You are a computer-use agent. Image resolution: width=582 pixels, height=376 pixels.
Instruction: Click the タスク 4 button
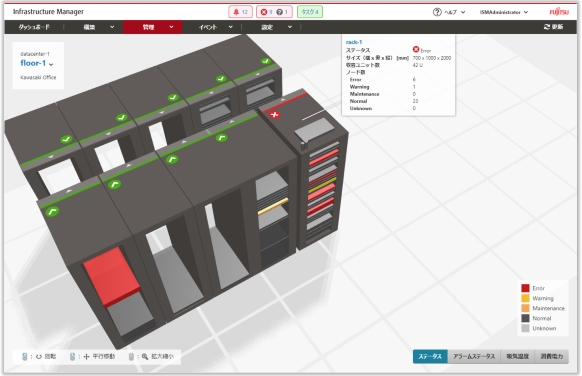[310, 12]
